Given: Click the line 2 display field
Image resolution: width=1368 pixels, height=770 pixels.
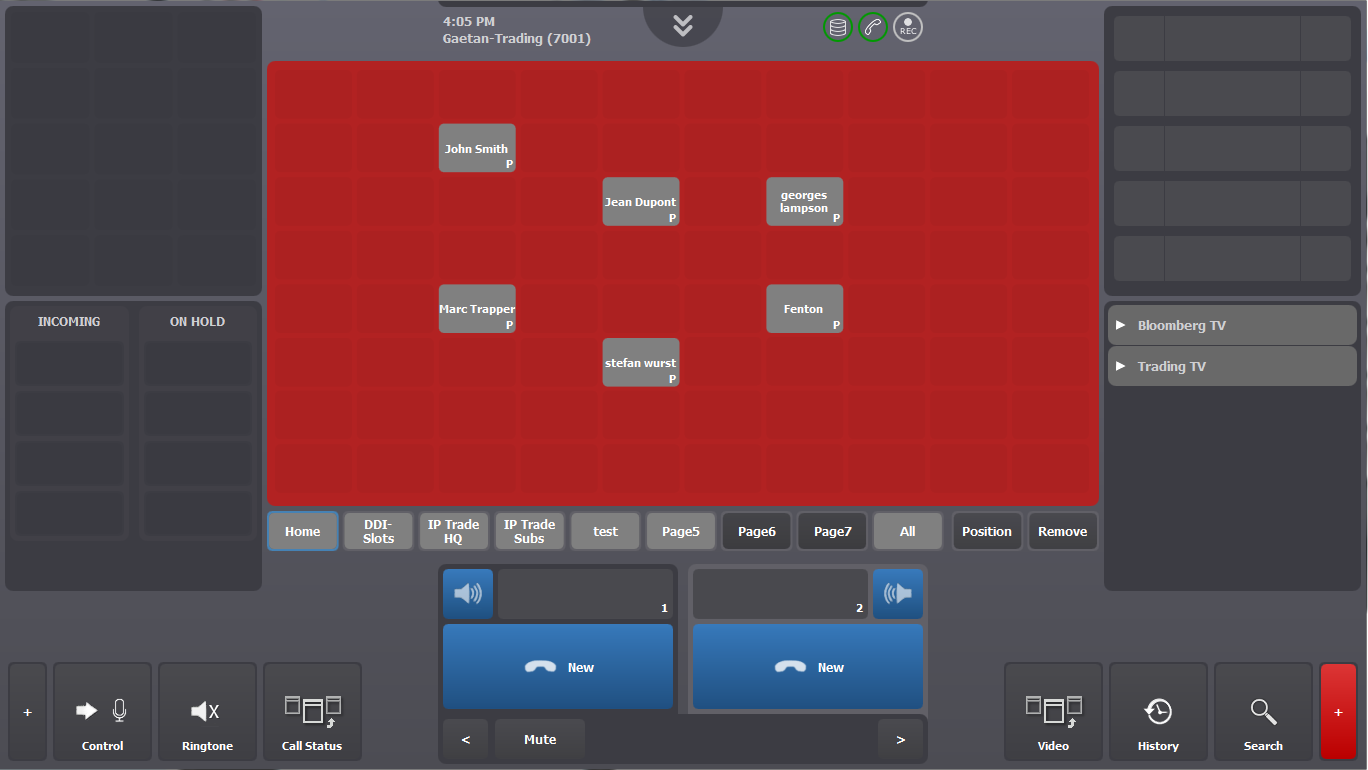Looking at the screenshot, I should click(x=780, y=594).
